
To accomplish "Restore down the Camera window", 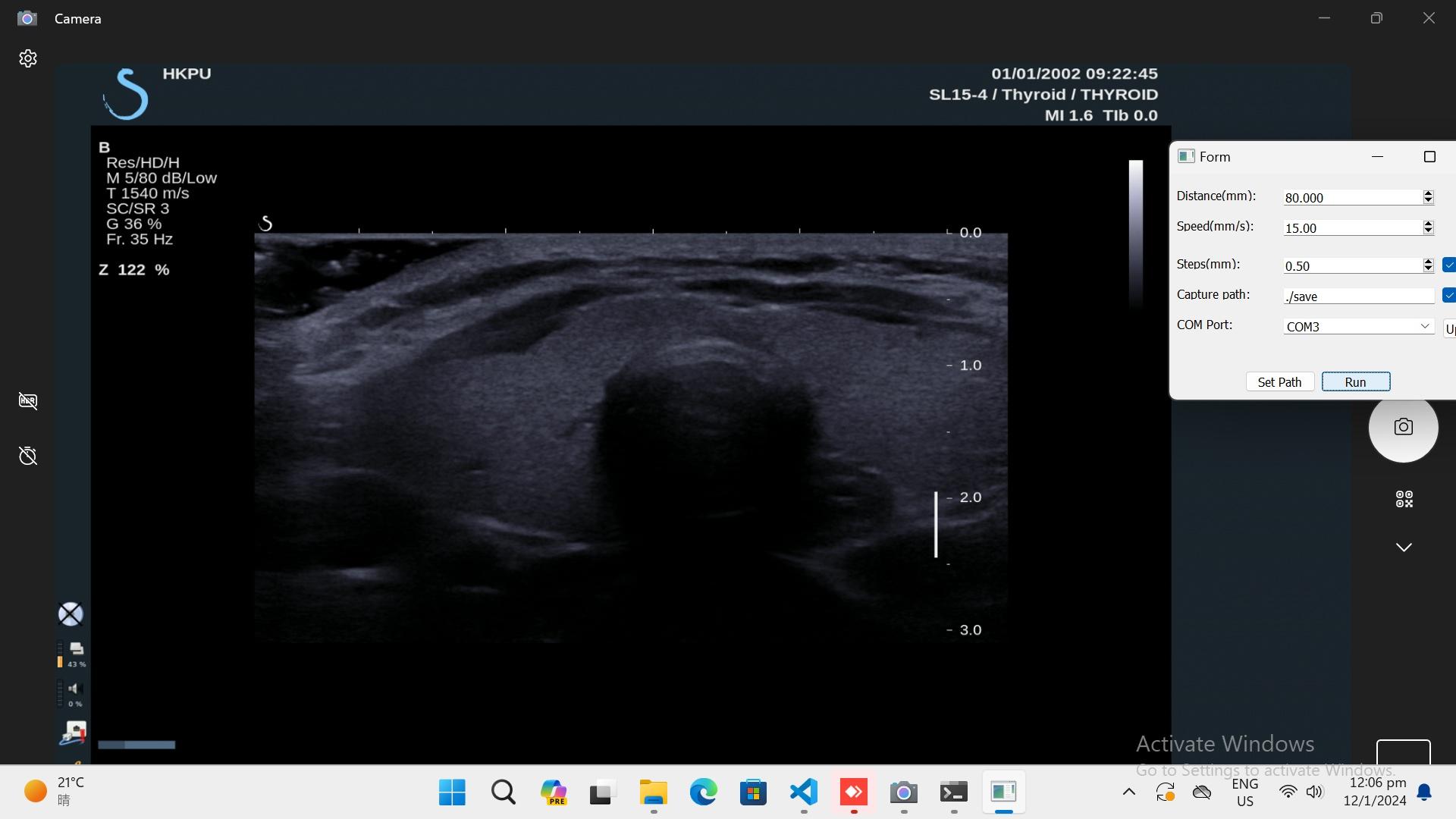I will (x=1376, y=18).
